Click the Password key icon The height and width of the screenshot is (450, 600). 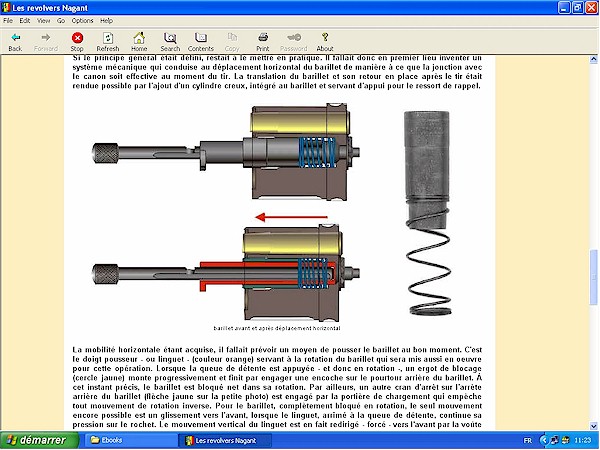coord(294,41)
